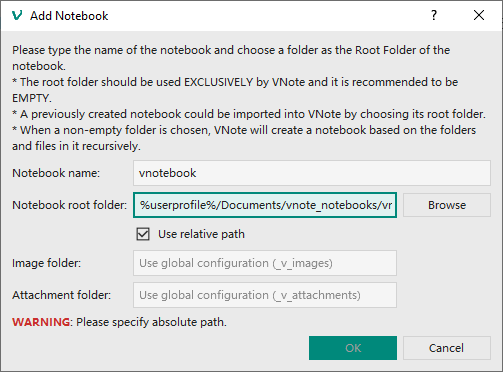This screenshot has width=503, height=372.
Task: Close the Add Notebook dialog
Action: (x=479, y=15)
